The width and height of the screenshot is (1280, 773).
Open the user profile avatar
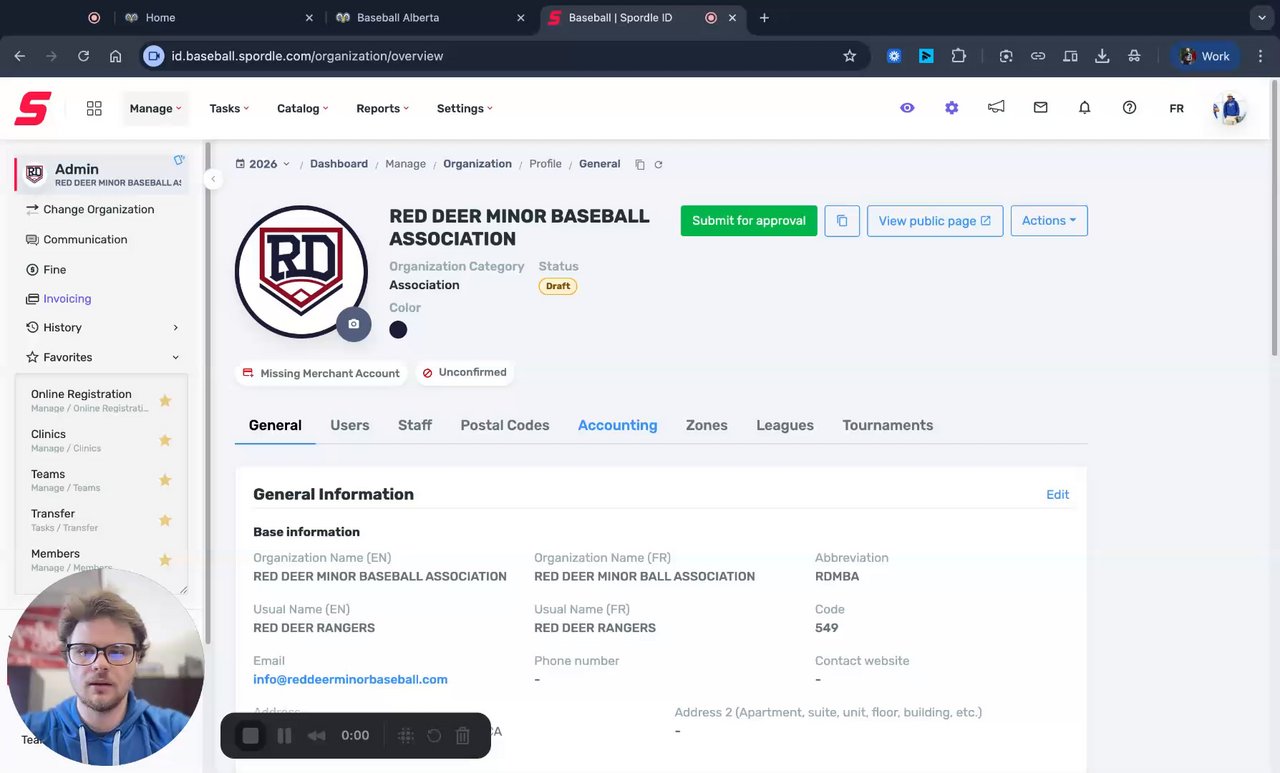(x=1230, y=108)
